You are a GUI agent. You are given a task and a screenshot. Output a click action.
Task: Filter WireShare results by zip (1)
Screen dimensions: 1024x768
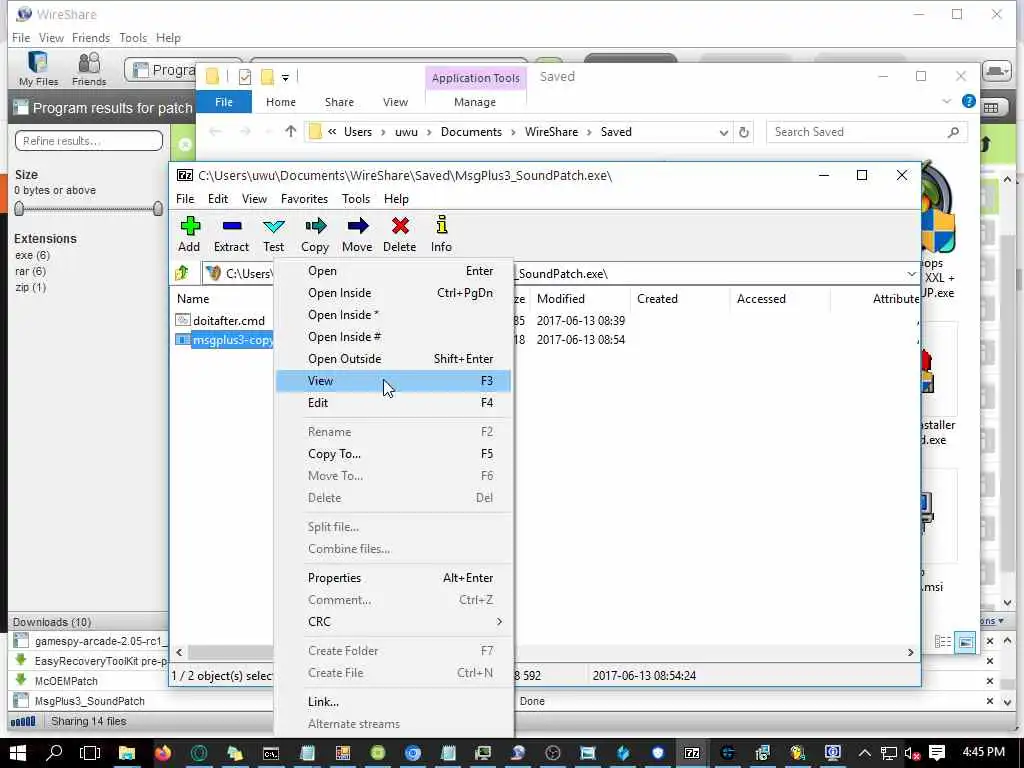[x=31, y=287]
